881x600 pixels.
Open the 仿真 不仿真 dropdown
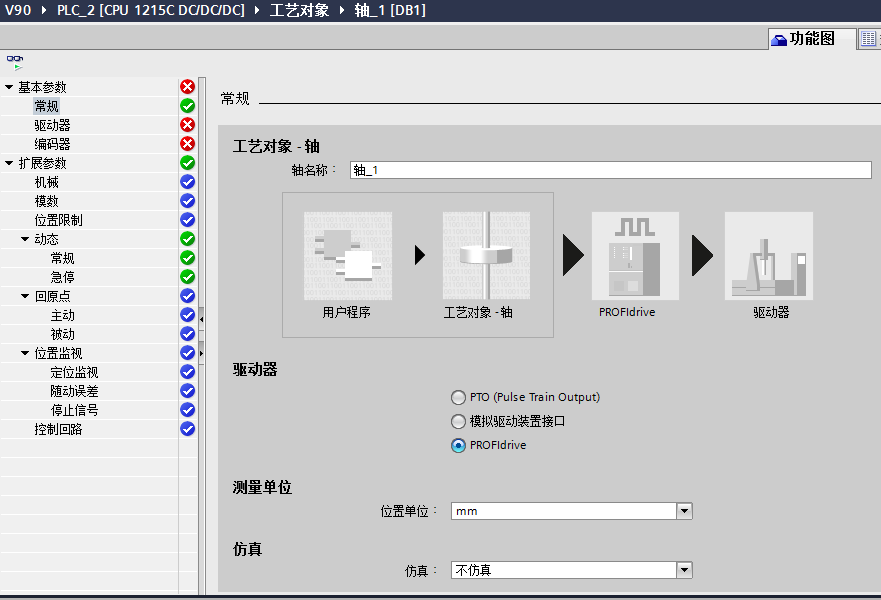coord(684,570)
